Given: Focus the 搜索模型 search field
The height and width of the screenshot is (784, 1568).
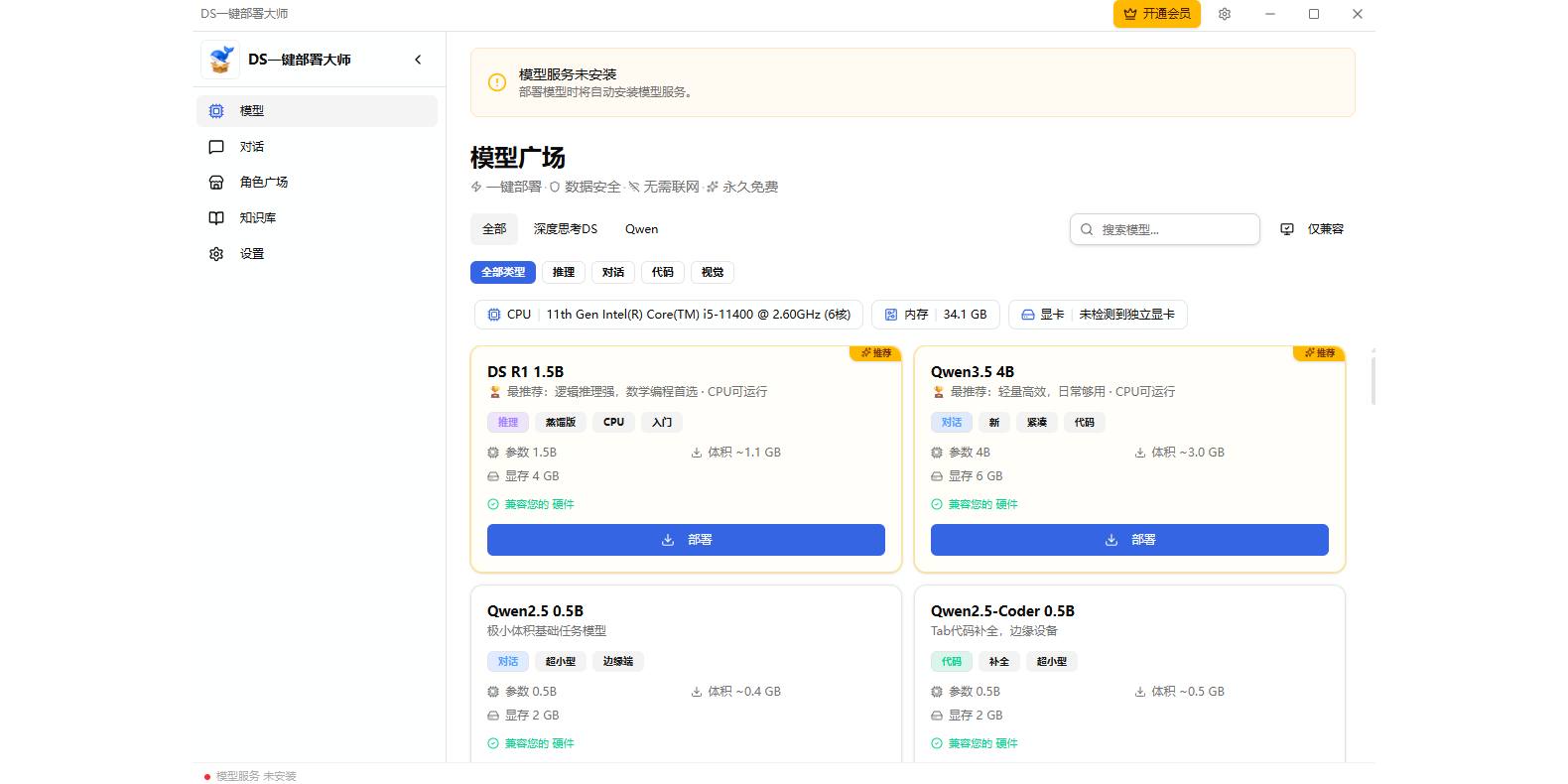Looking at the screenshot, I should click(x=1165, y=229).
